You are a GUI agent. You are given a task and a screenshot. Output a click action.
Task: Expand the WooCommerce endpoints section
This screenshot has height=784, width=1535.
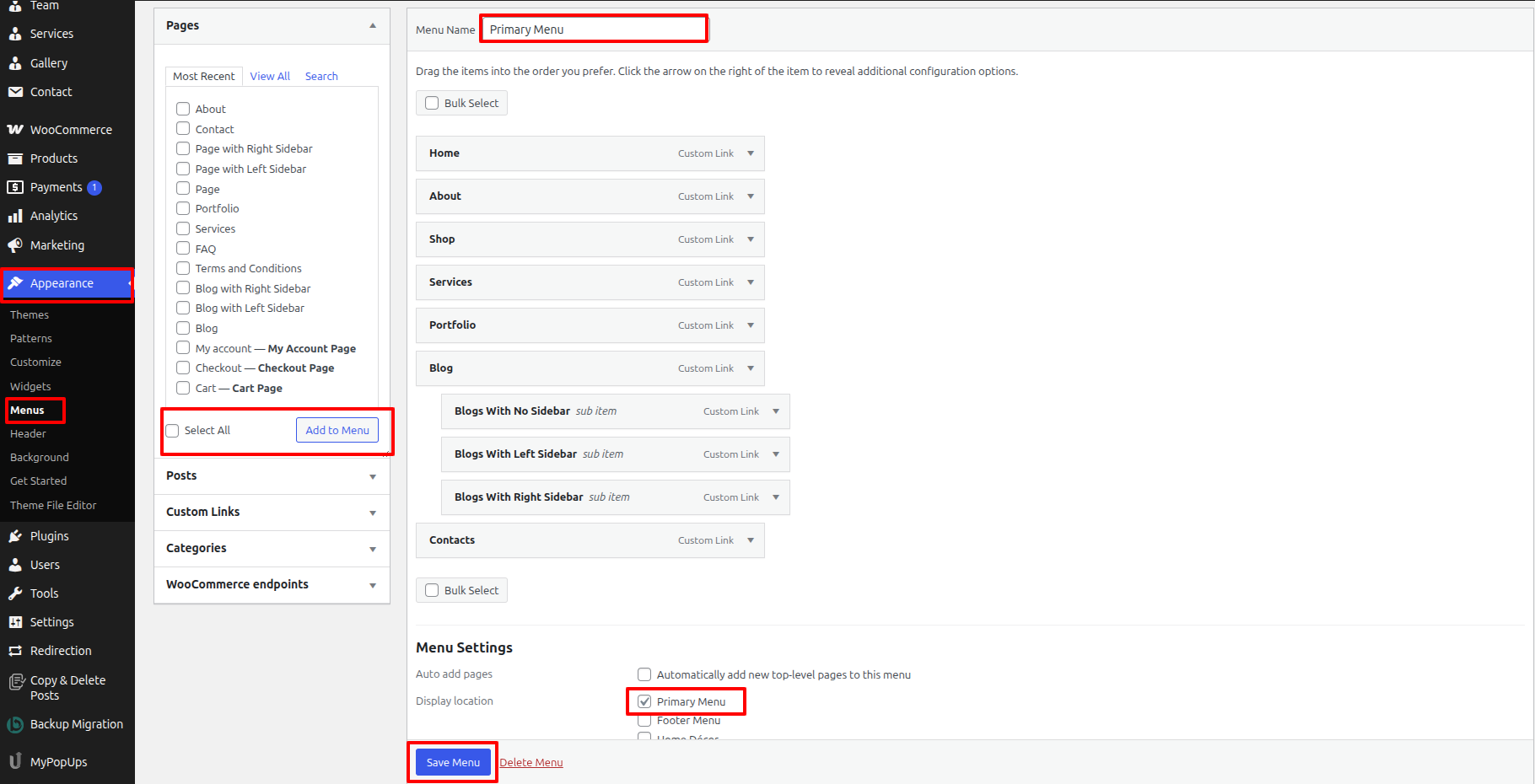coord(373,585)
